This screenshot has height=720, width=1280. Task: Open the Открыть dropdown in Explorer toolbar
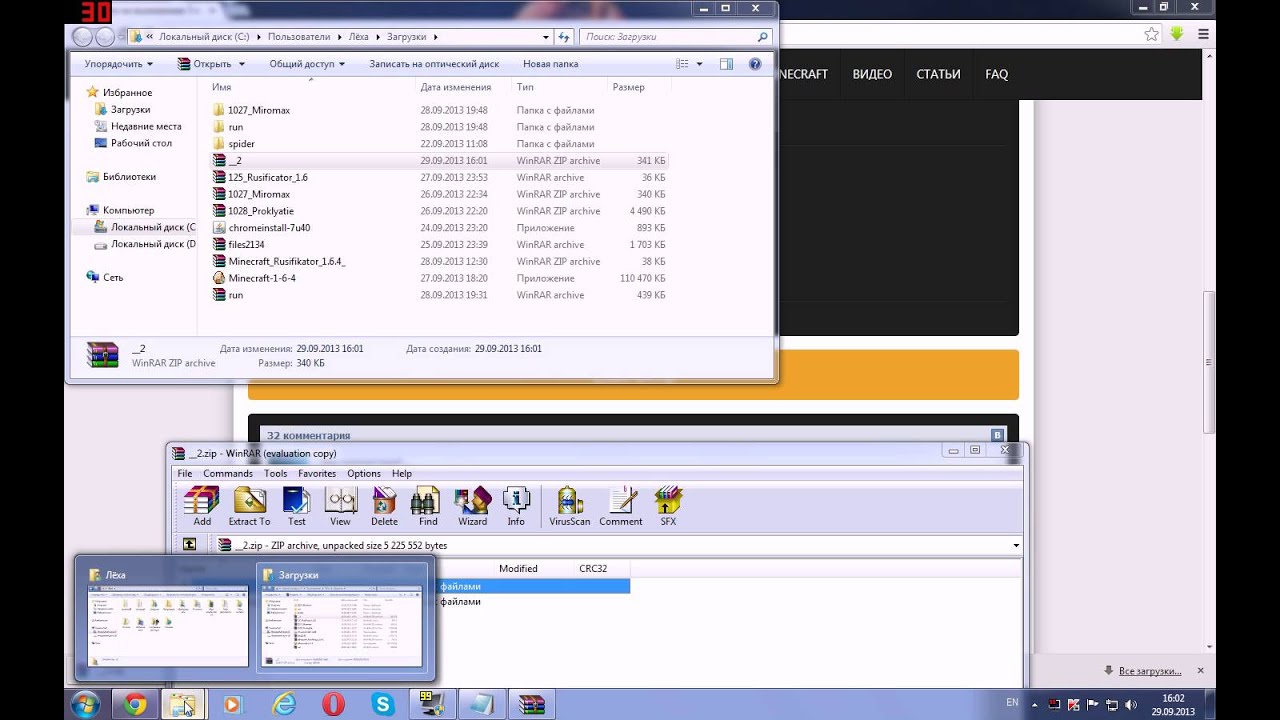(x=211, y=64)
